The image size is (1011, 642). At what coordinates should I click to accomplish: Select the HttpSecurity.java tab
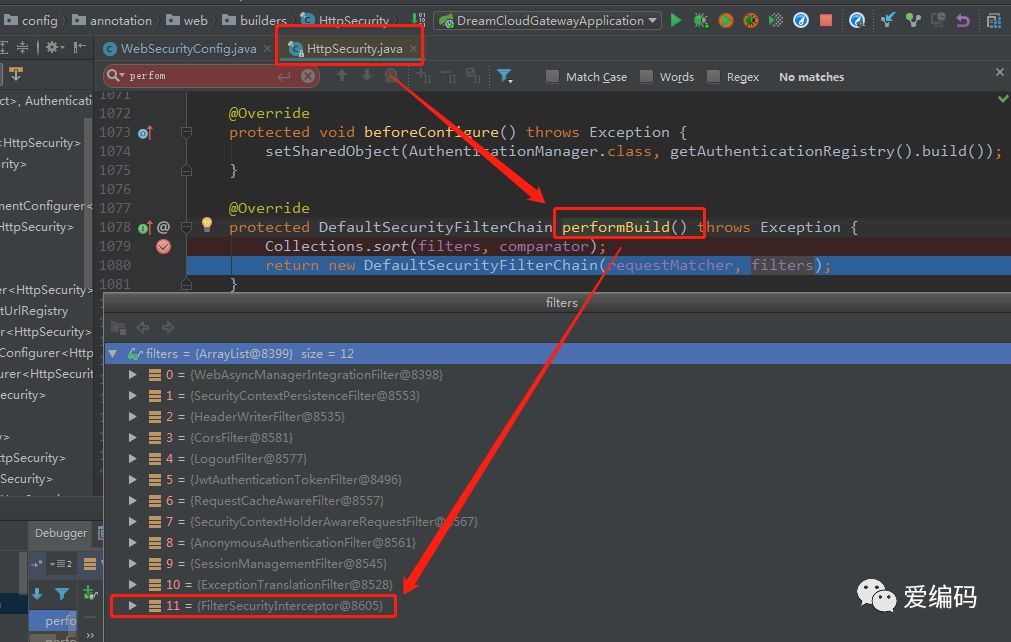pyautogui.click(x=355, y=48)
